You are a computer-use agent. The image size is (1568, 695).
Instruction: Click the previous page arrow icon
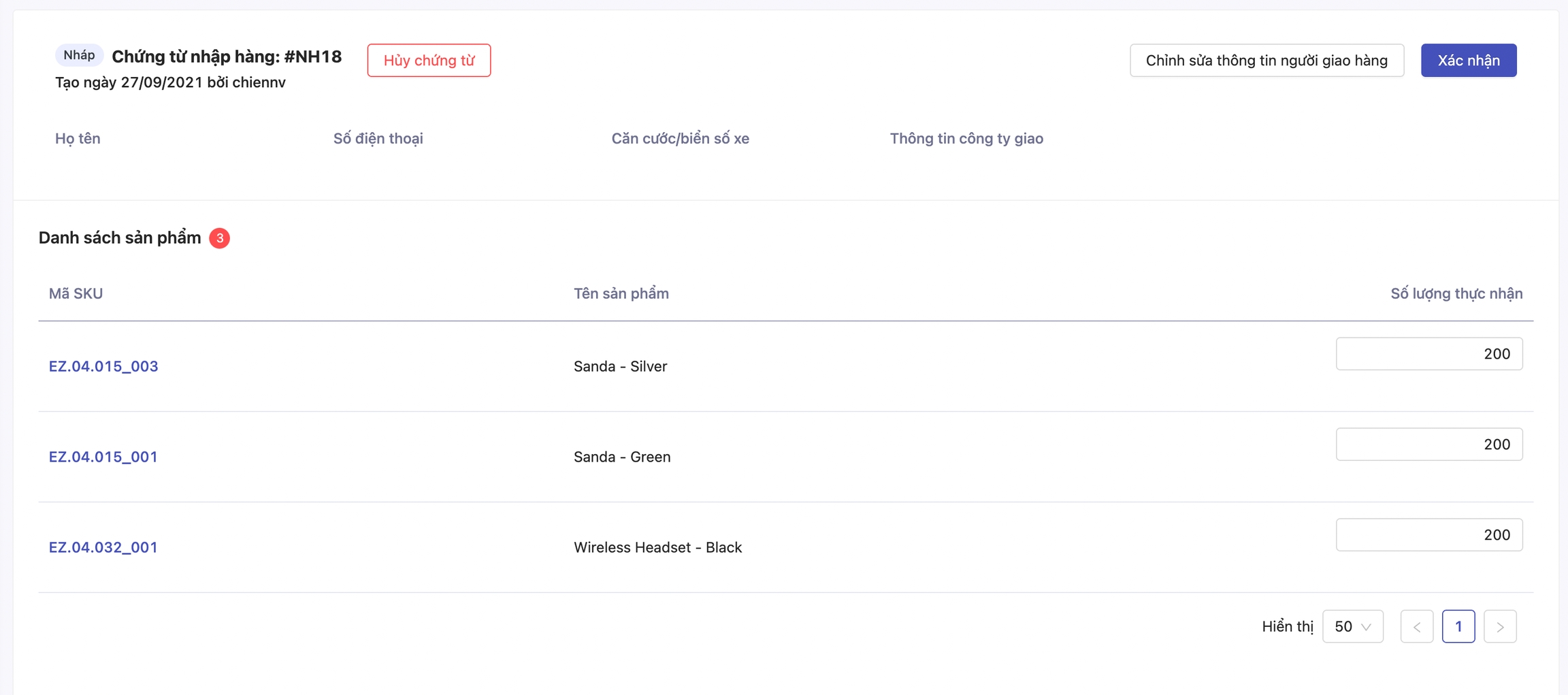click(x=1417, y=626)
